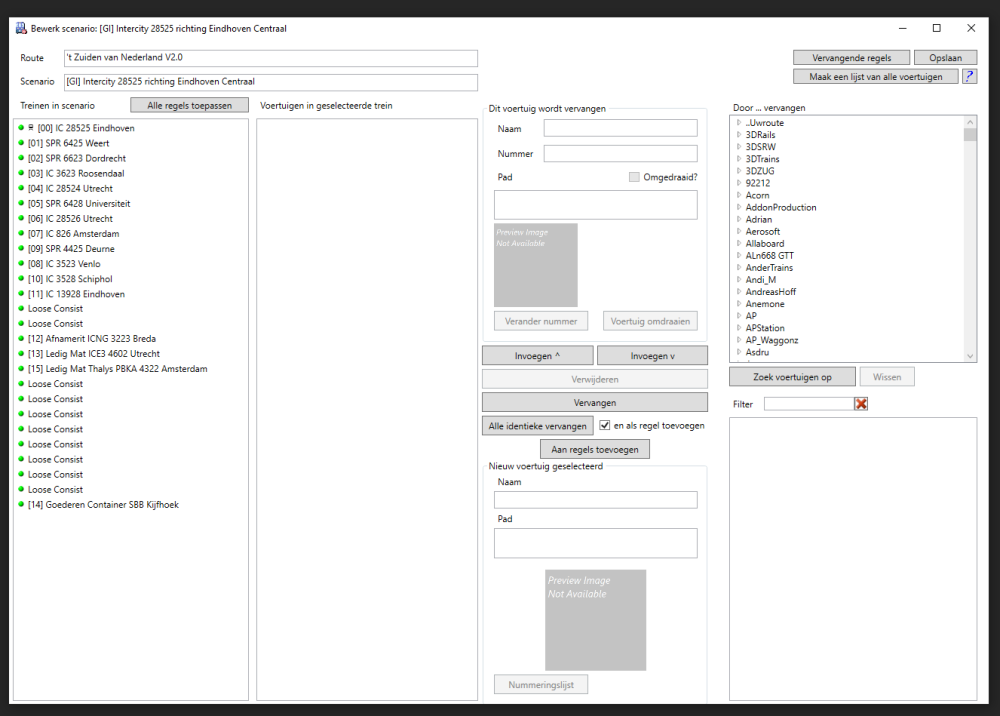Click the green dot next to Goederen Container SBB Kijfhoek

tap(21, 505)
